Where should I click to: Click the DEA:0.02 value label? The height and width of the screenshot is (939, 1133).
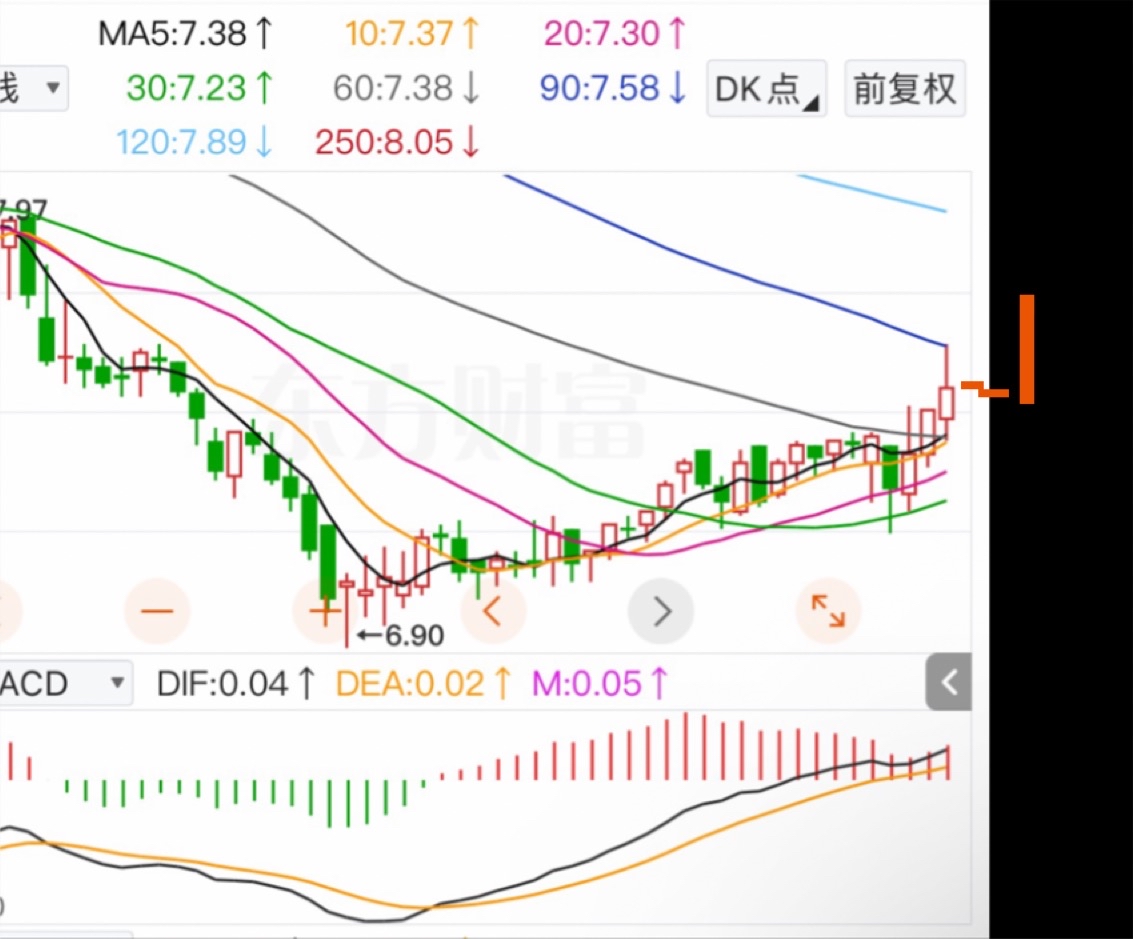click(424, 683)
